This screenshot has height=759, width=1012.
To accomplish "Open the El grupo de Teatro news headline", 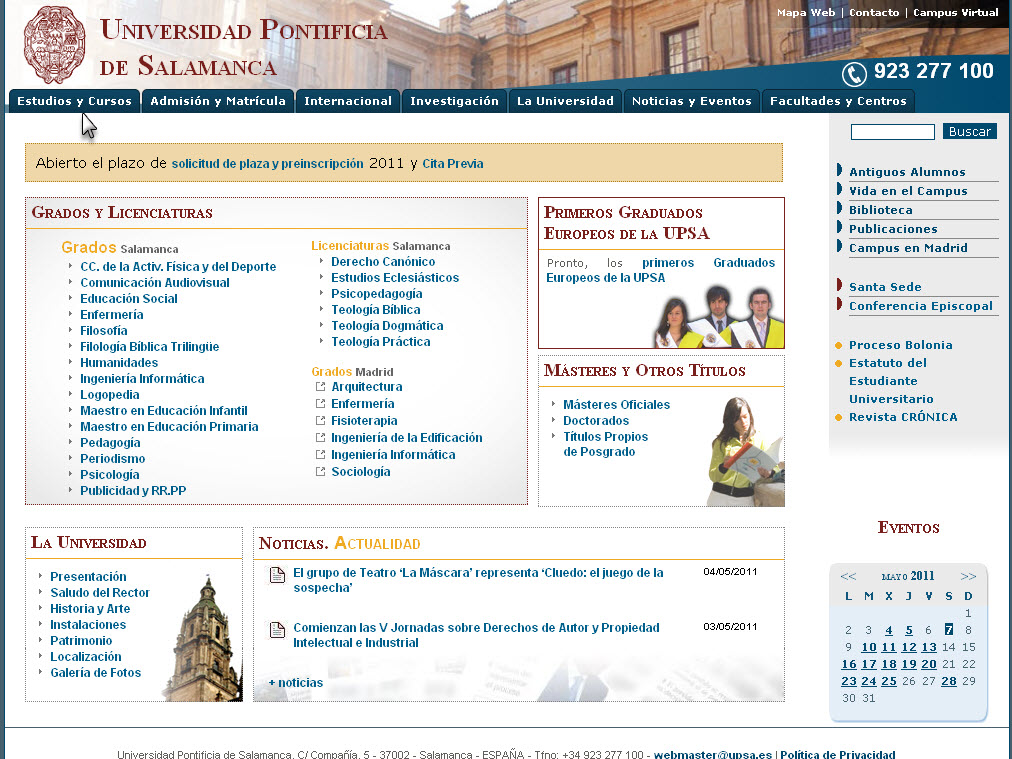I will tap(478, 580).
